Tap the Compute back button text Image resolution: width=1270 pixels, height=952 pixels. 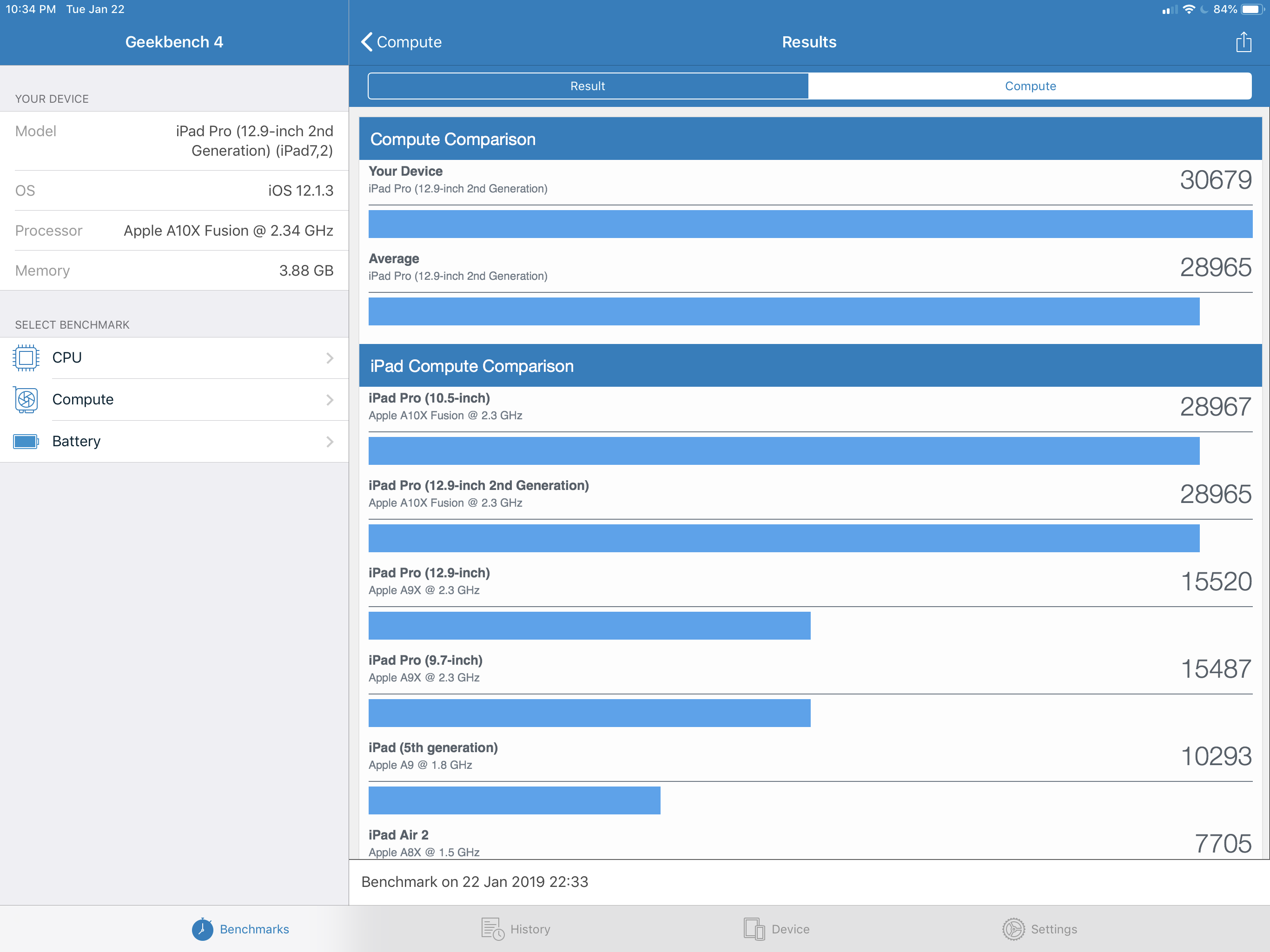pos(409,42)
